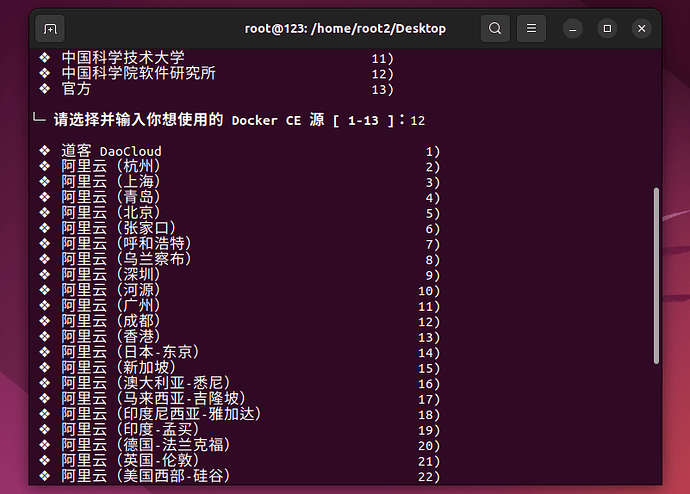Open the hamburger menu
Image resolution: width=690 pixels, height=494 pixels.
(531, 29)
